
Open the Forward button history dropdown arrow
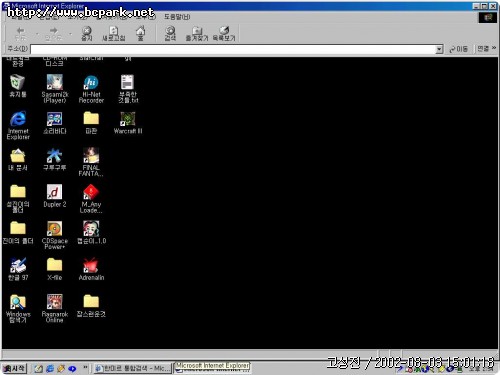click(70, 34)
